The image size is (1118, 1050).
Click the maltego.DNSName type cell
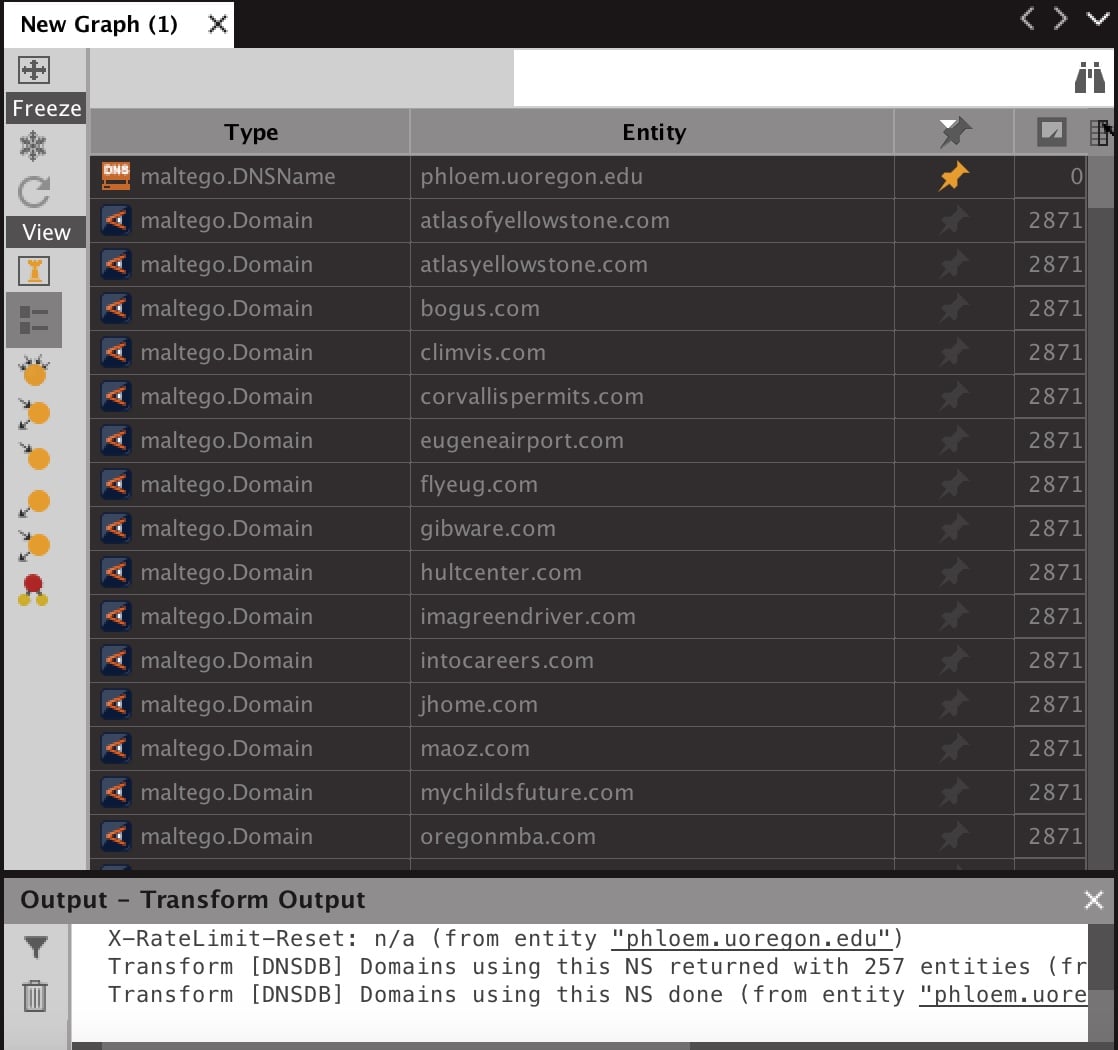pos(250,176)
